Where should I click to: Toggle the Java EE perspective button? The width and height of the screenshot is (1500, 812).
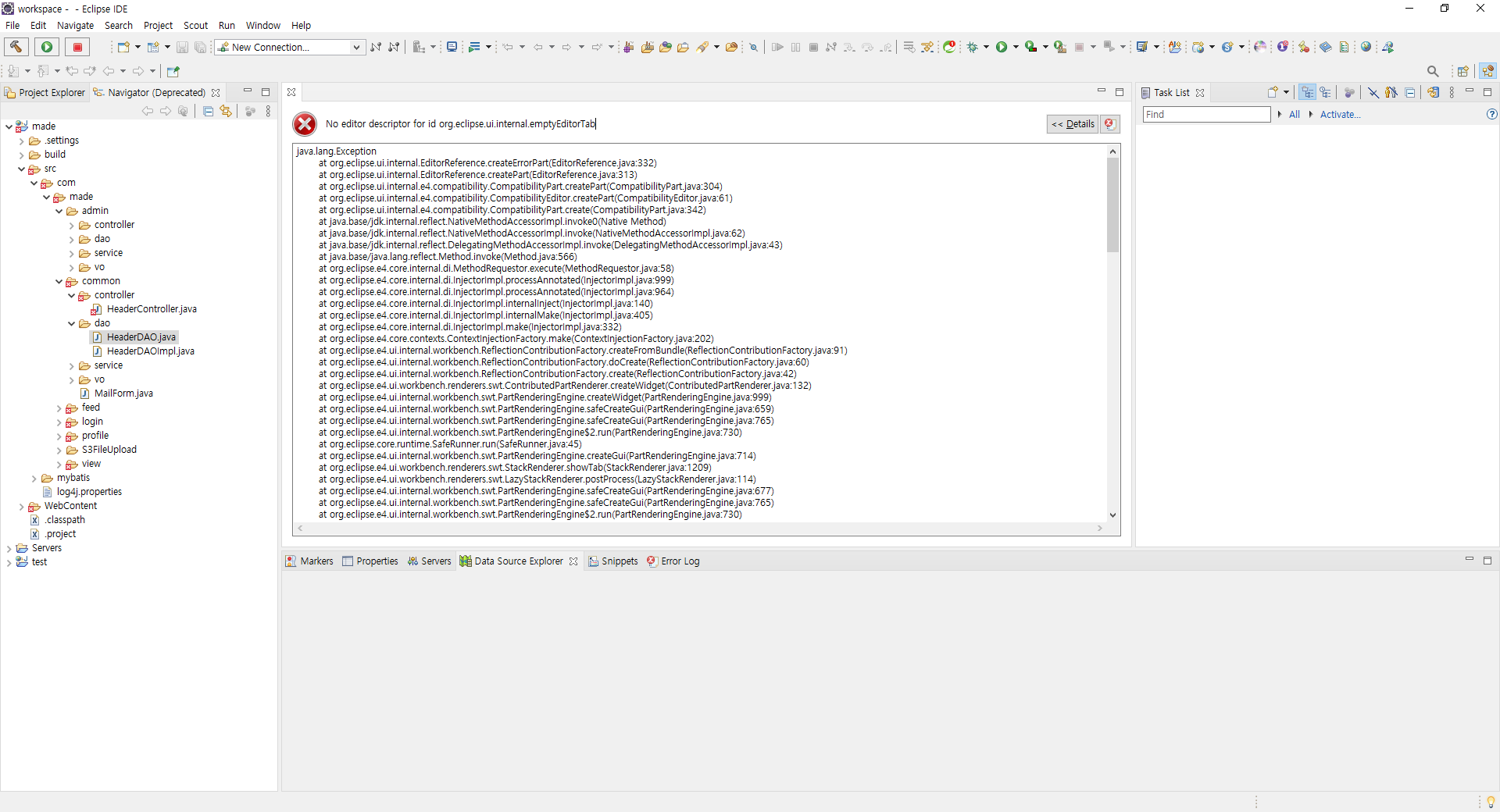(1487, 71)
